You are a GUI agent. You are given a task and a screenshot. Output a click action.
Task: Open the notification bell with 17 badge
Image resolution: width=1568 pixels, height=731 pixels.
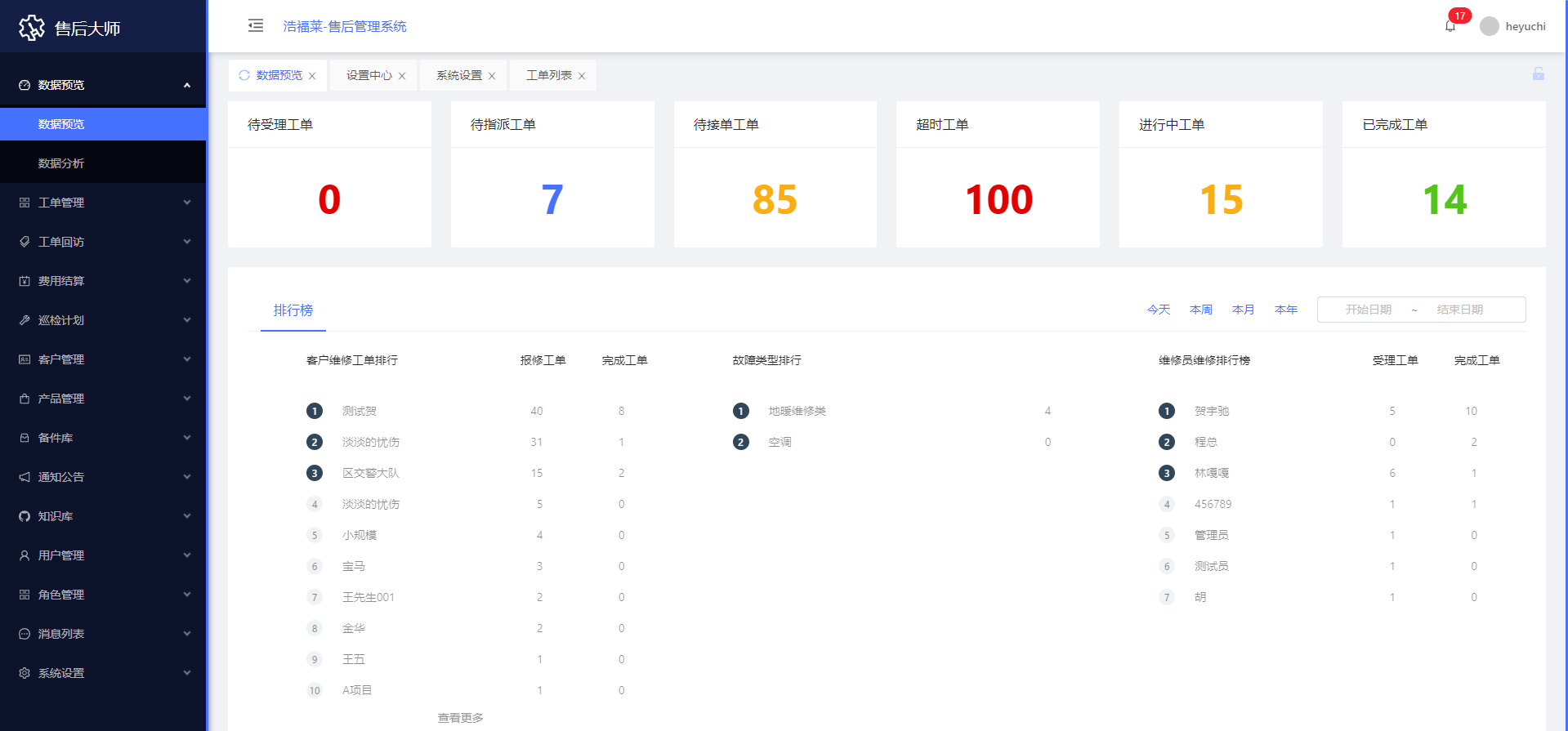1450,26
